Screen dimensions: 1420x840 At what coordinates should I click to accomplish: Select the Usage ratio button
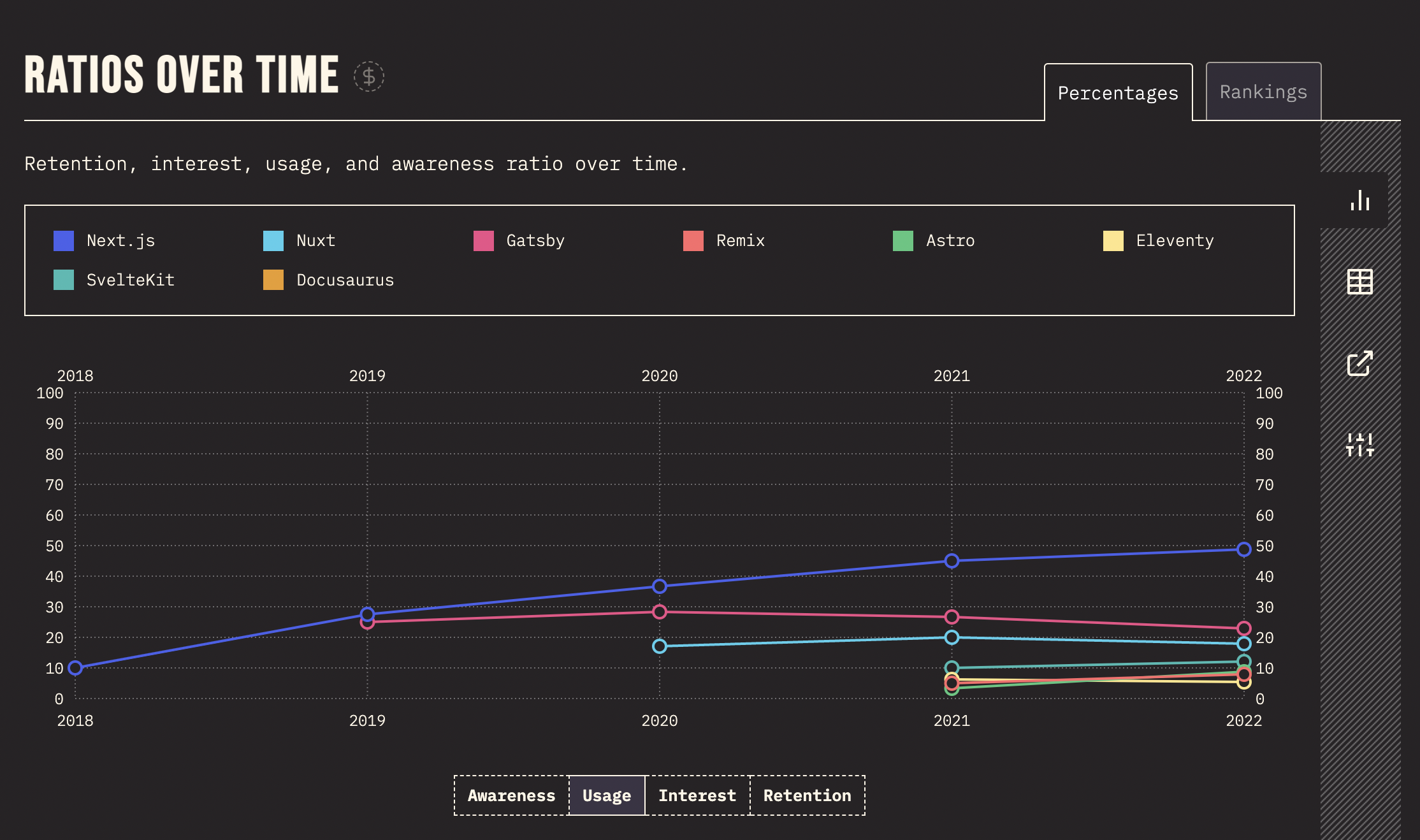[607, 795]
